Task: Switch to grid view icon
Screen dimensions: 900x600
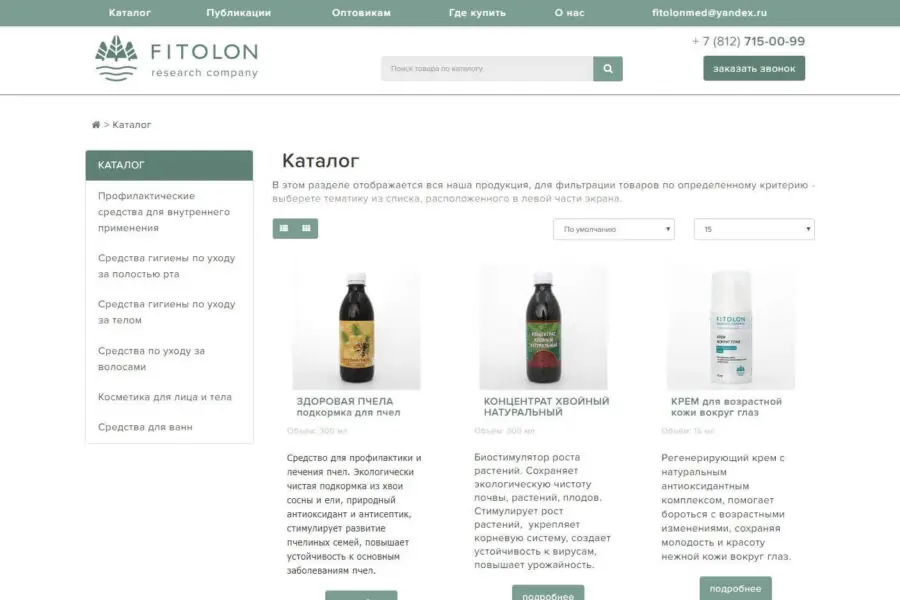Action: (307, 229)
